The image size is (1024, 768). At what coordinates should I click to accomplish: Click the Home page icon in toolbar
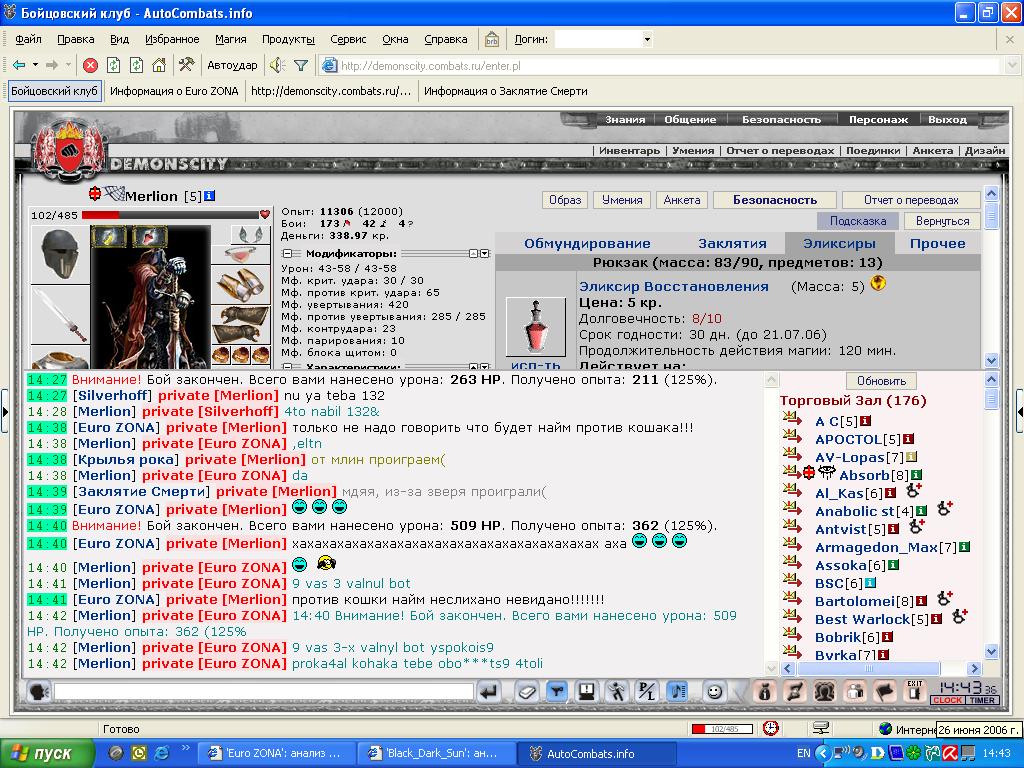[x=159, y=65]
